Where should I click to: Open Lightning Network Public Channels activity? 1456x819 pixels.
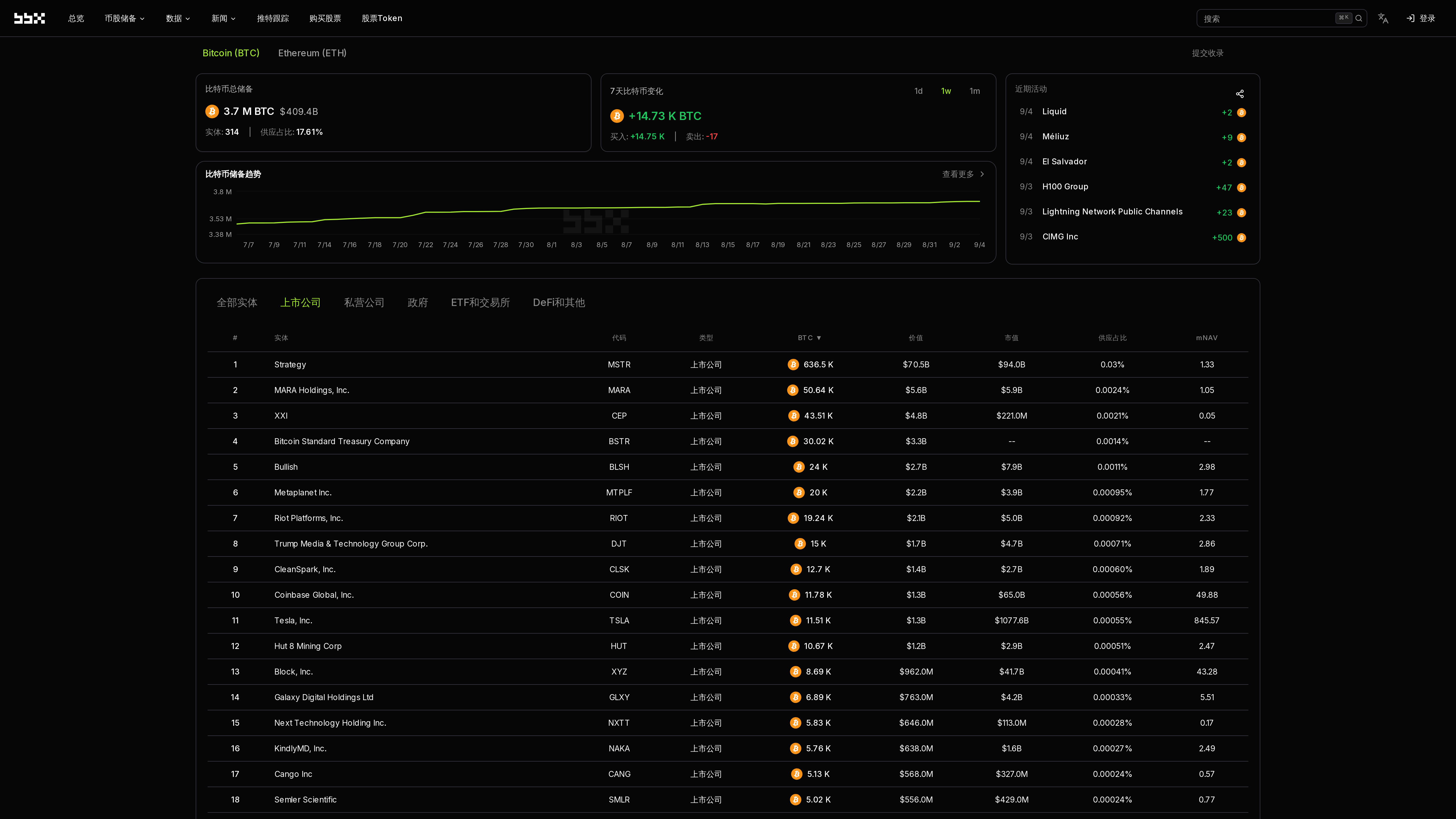1112,211
